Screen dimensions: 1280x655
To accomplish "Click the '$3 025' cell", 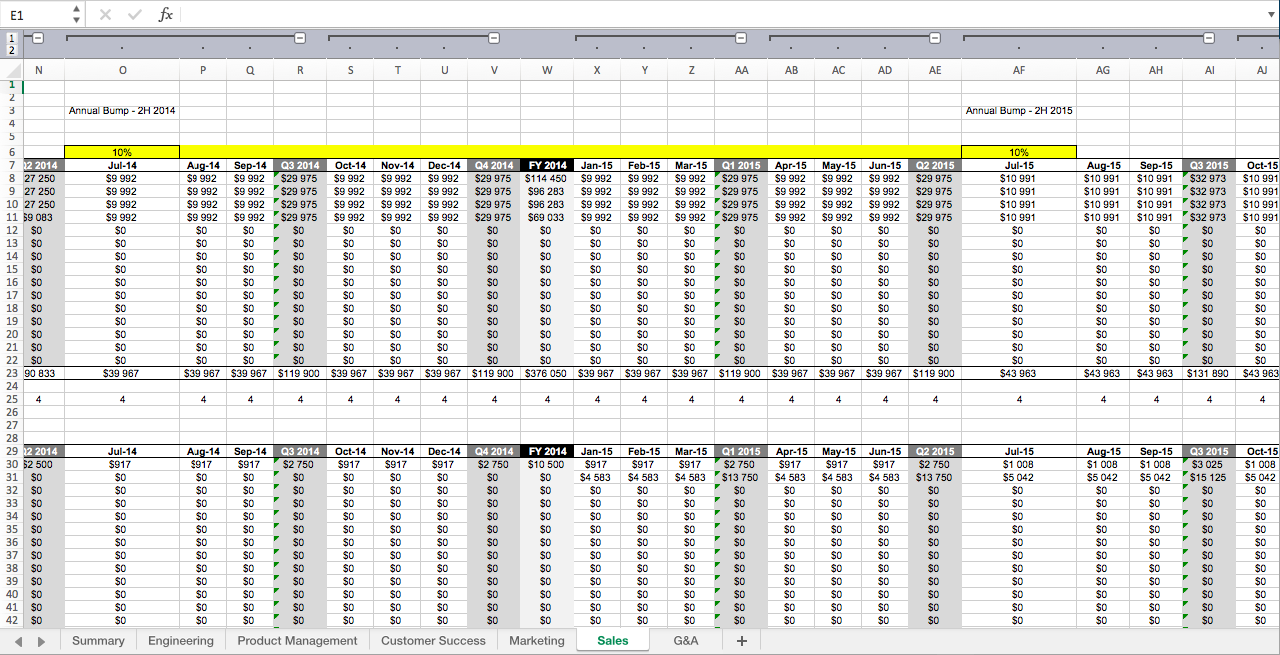I will 1209,465.
